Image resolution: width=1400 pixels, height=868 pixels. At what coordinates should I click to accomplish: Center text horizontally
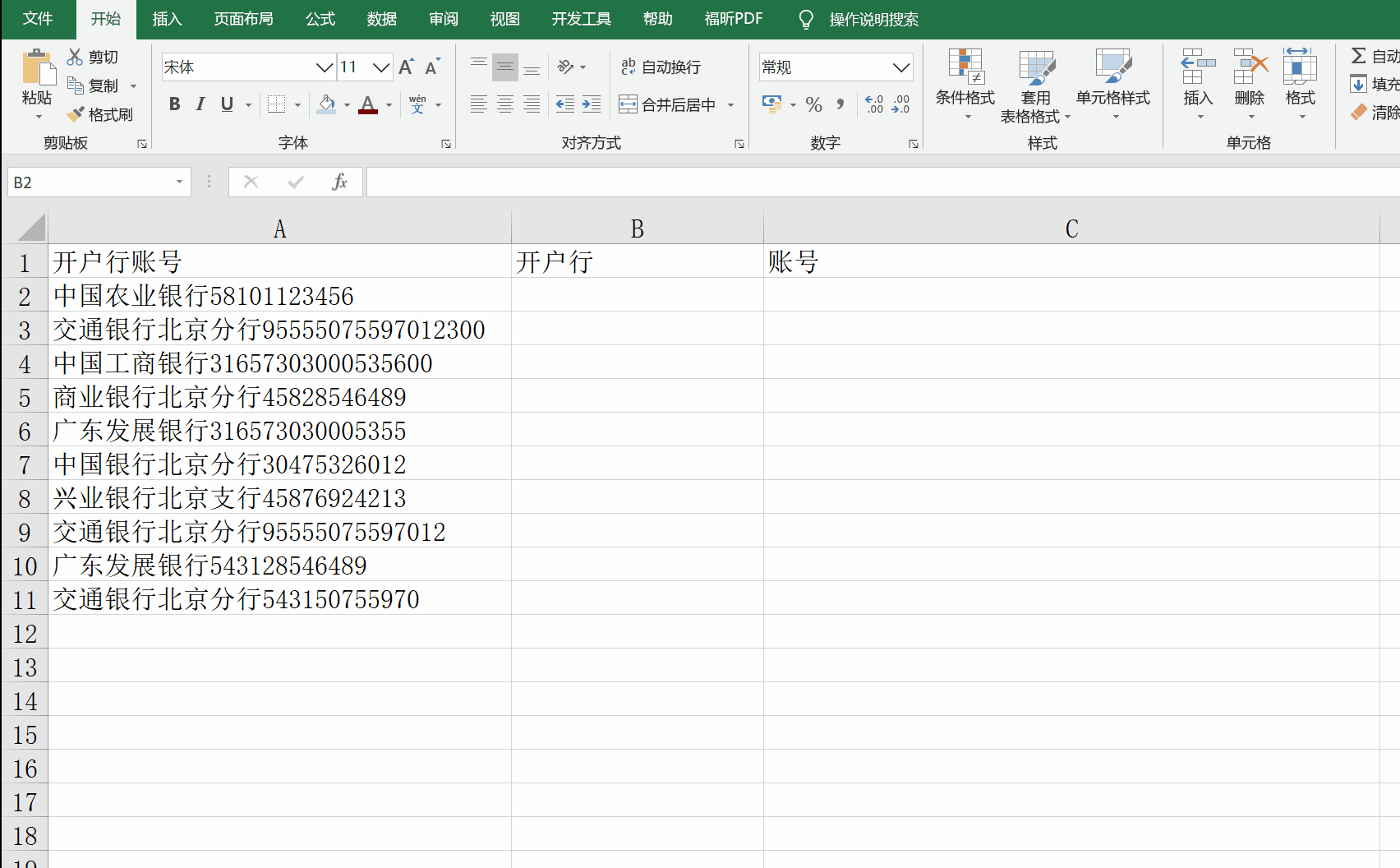pos(505,104)
